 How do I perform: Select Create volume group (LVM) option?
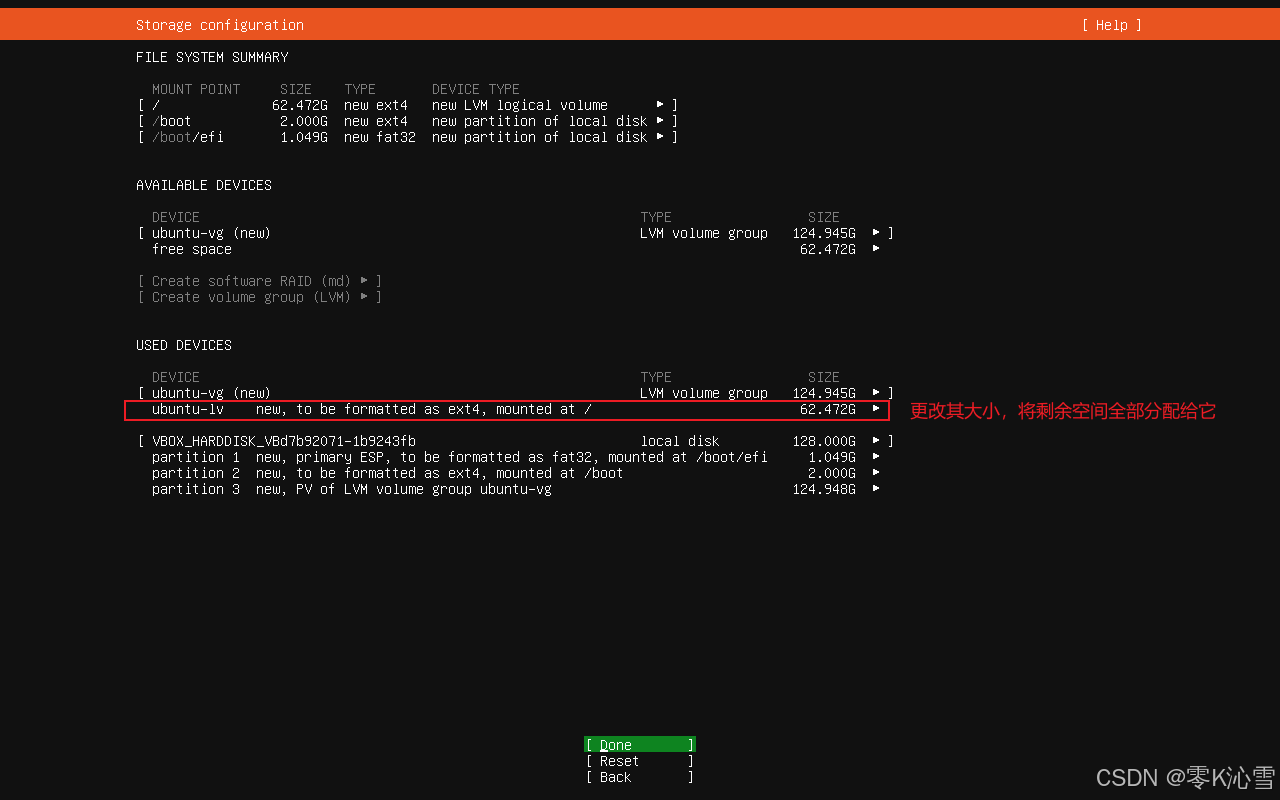click(x=260, y=297)
